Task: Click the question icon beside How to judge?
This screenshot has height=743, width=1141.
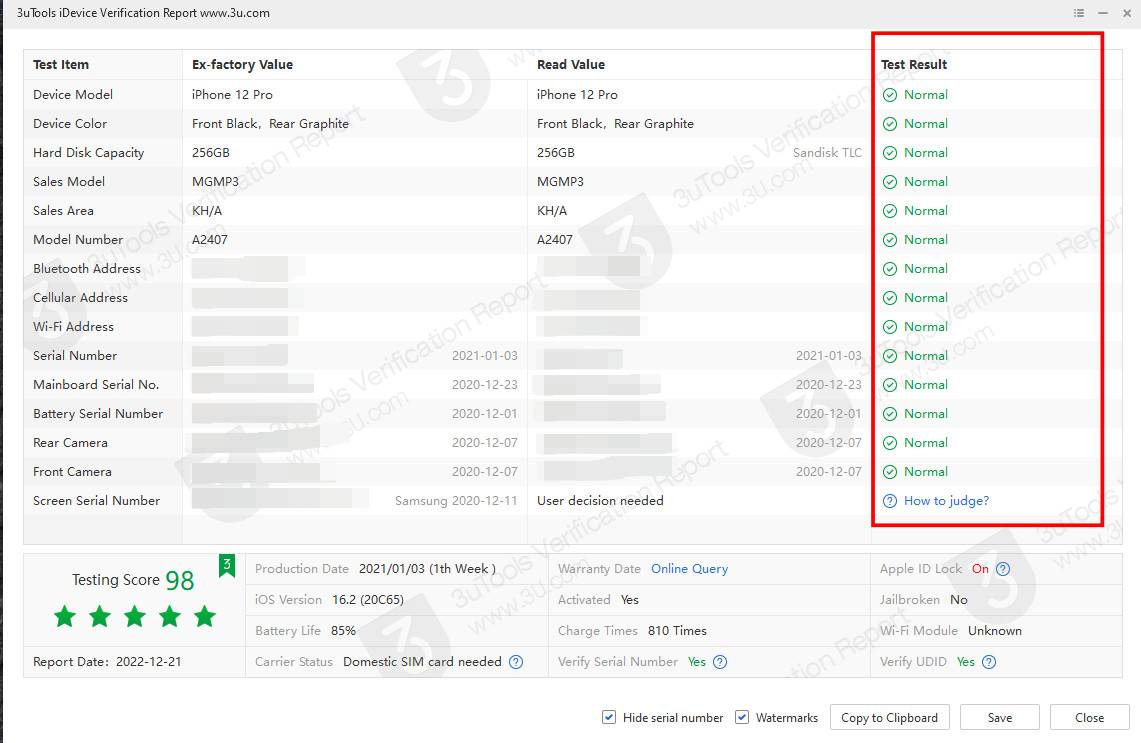Action: point(889,501)
